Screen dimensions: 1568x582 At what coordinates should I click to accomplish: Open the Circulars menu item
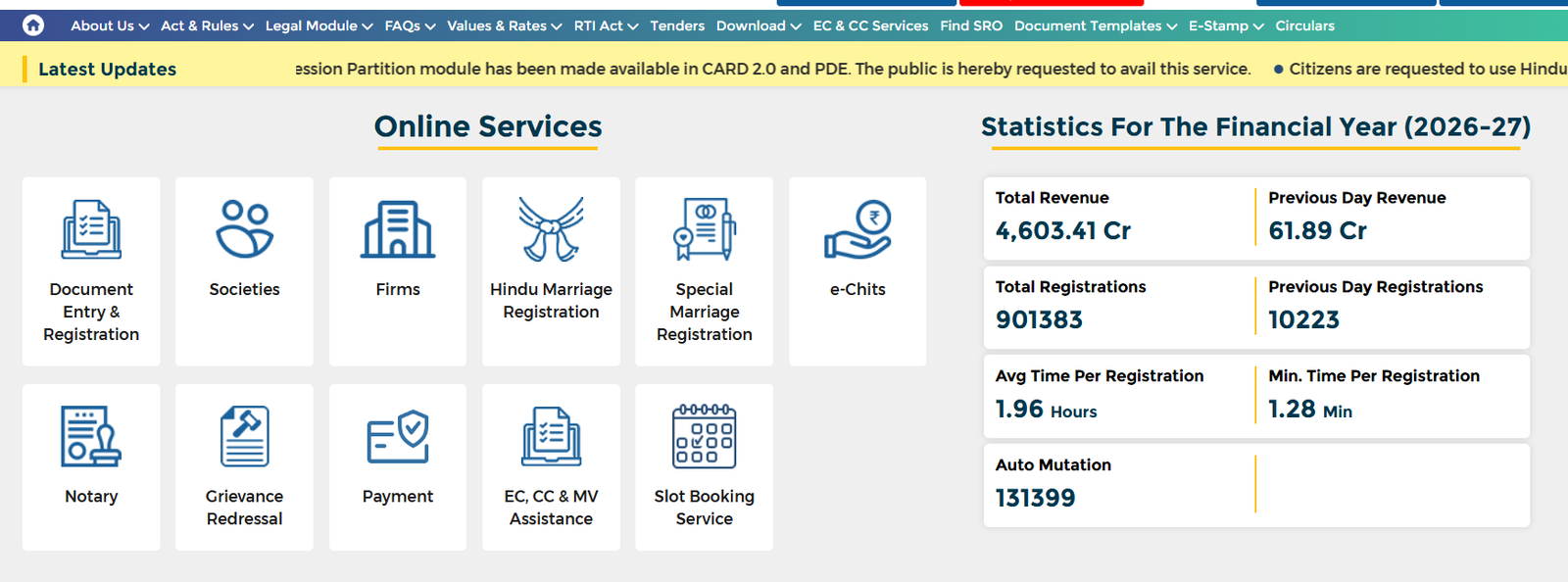tap(1304, 25)
